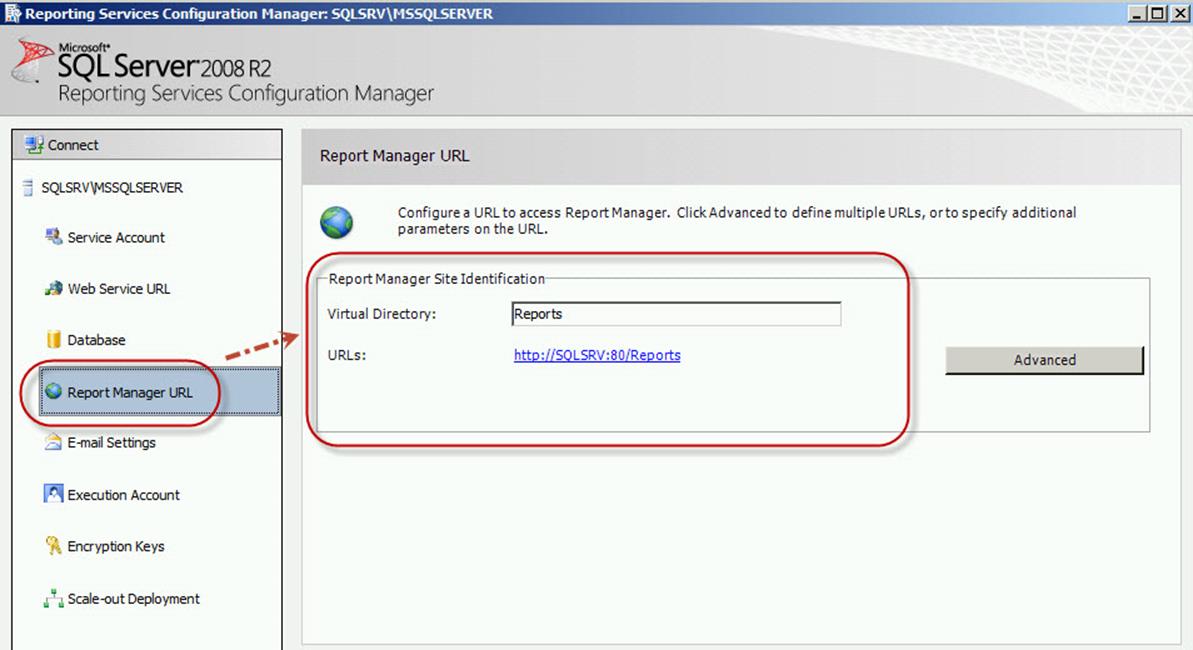The height and width of the screenshot is (650, 1193).
Task: Switch to the Execution Account page
Action: tap(123, 495)
